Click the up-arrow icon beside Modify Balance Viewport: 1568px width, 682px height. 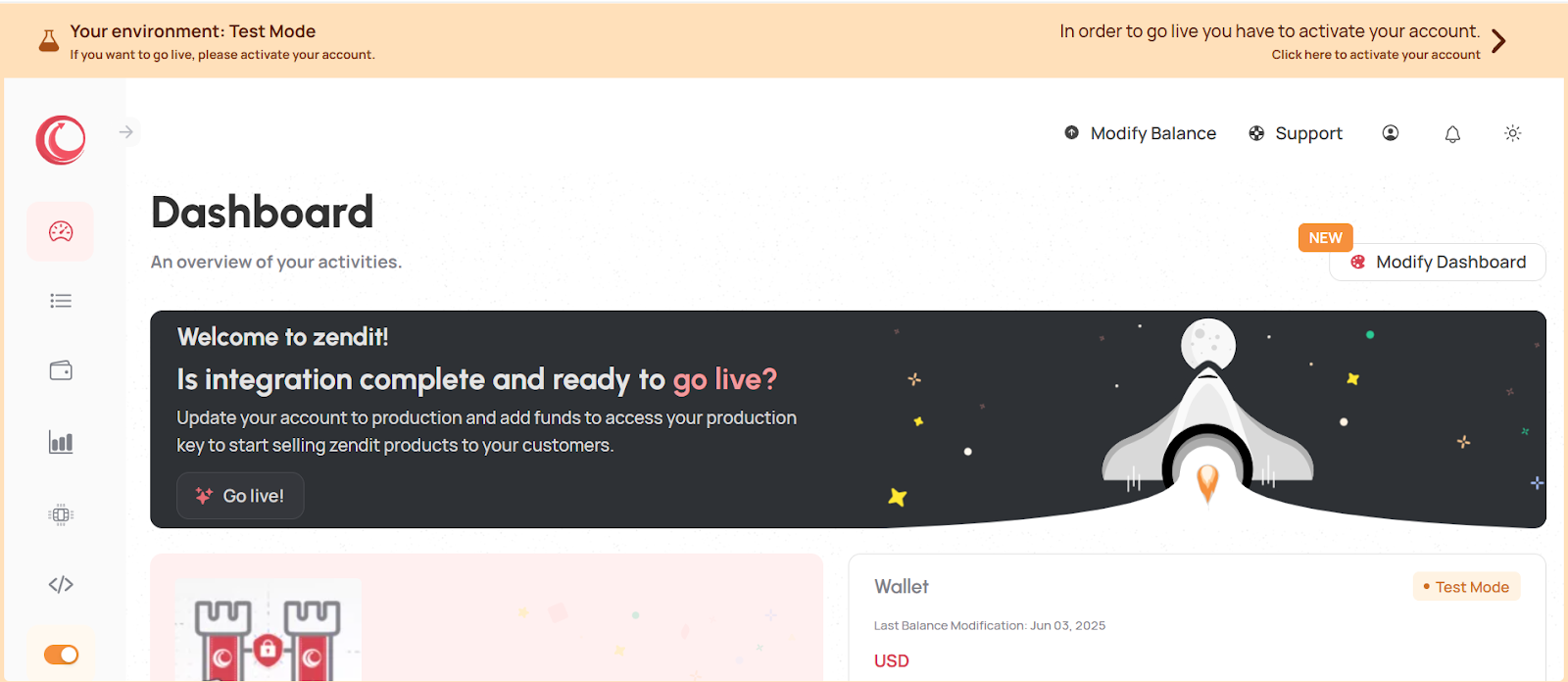(1072, 132)
